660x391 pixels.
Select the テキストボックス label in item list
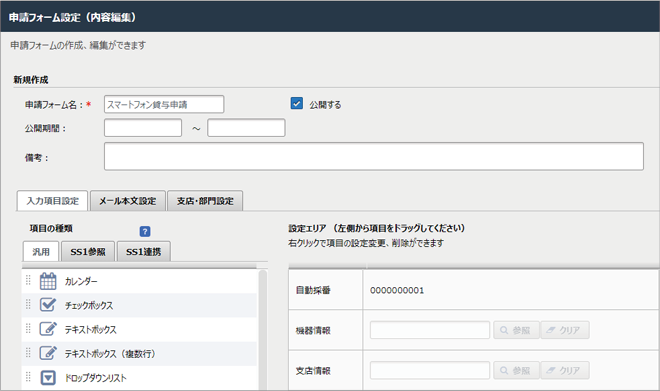coord(90,329)
